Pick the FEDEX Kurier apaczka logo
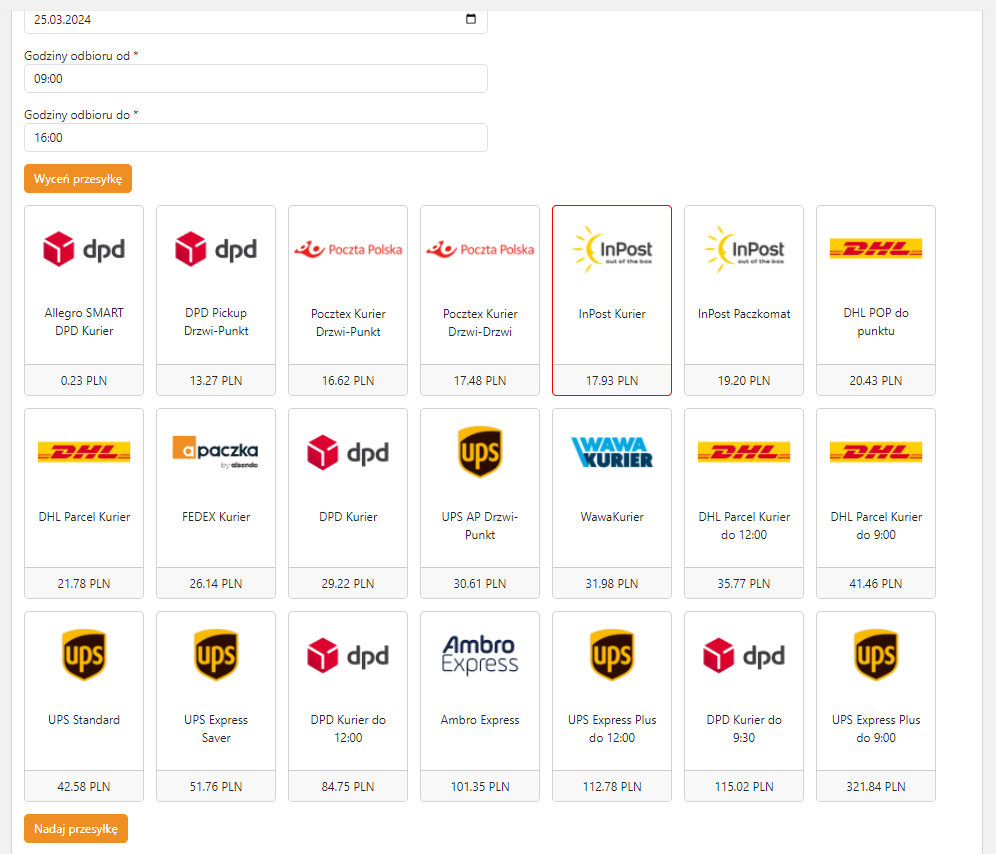This screenshot has width=996, height=854. 216,452
